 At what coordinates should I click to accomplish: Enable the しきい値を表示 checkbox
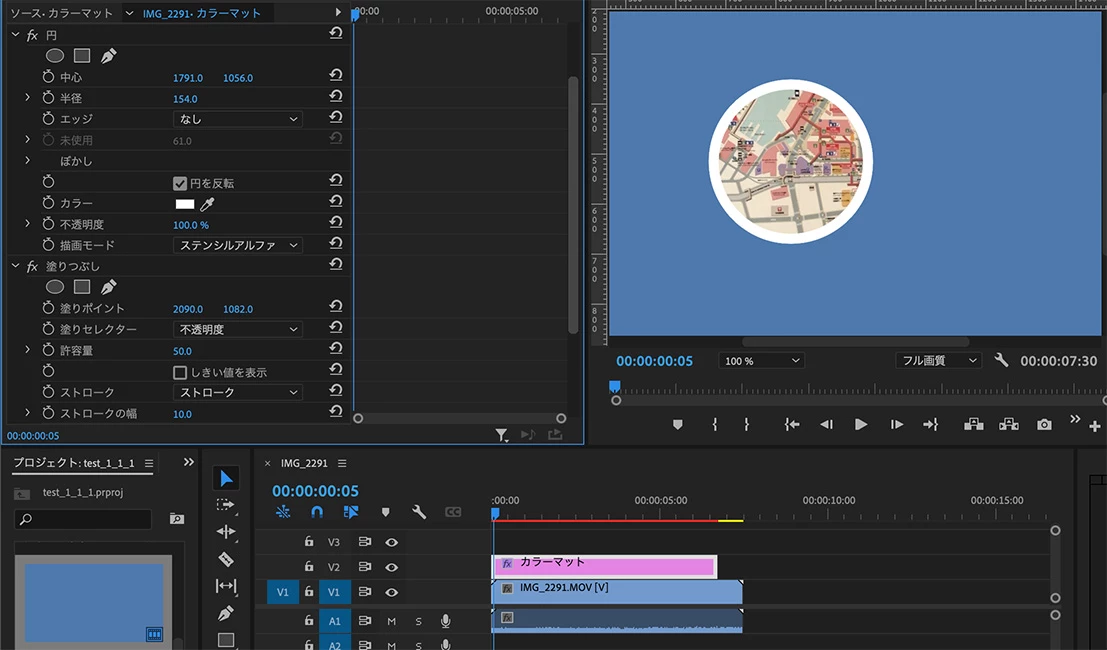pos(180,373)
